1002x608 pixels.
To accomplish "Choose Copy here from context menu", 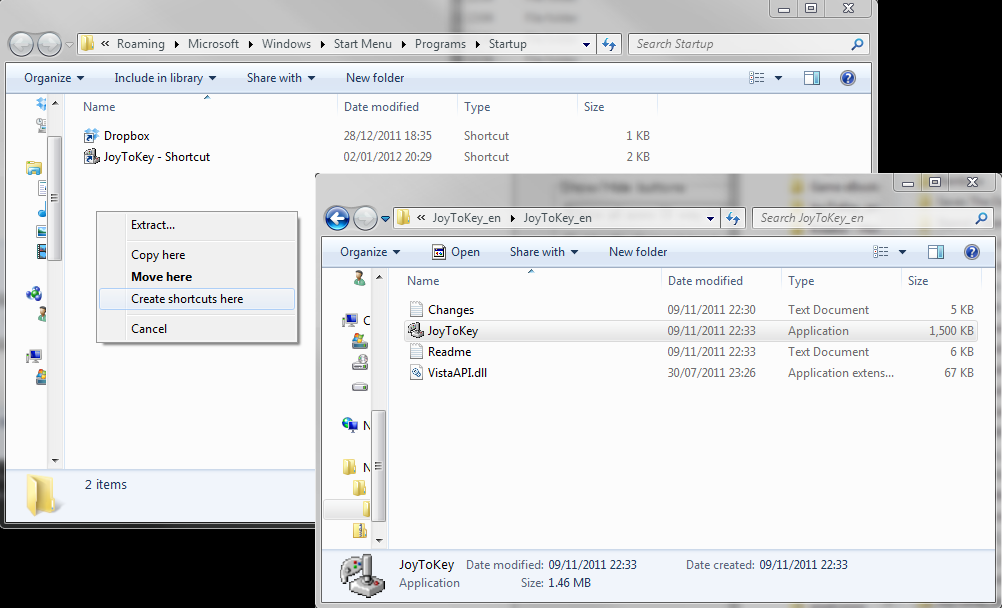I will coord(197,254).
